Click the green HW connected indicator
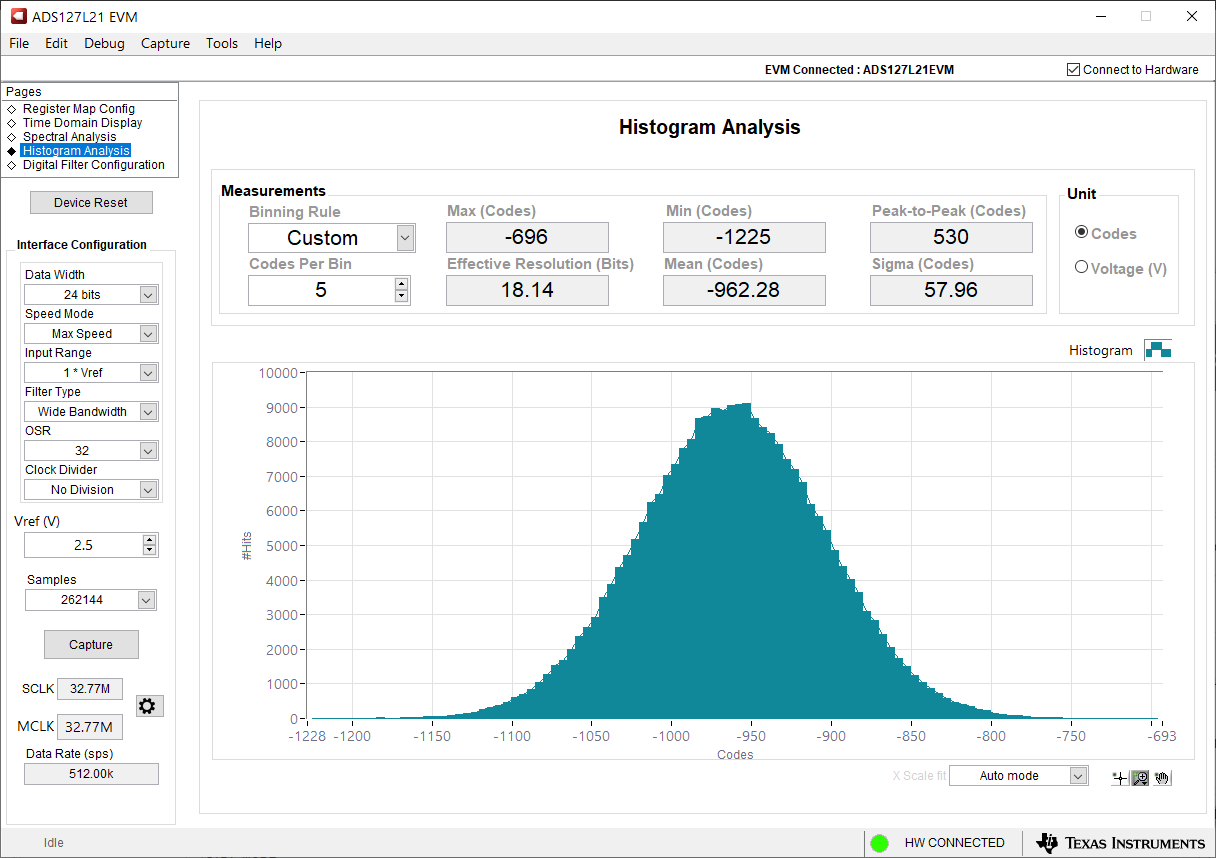The height and width of the screenshot is (858, 1216). point(879,843)
